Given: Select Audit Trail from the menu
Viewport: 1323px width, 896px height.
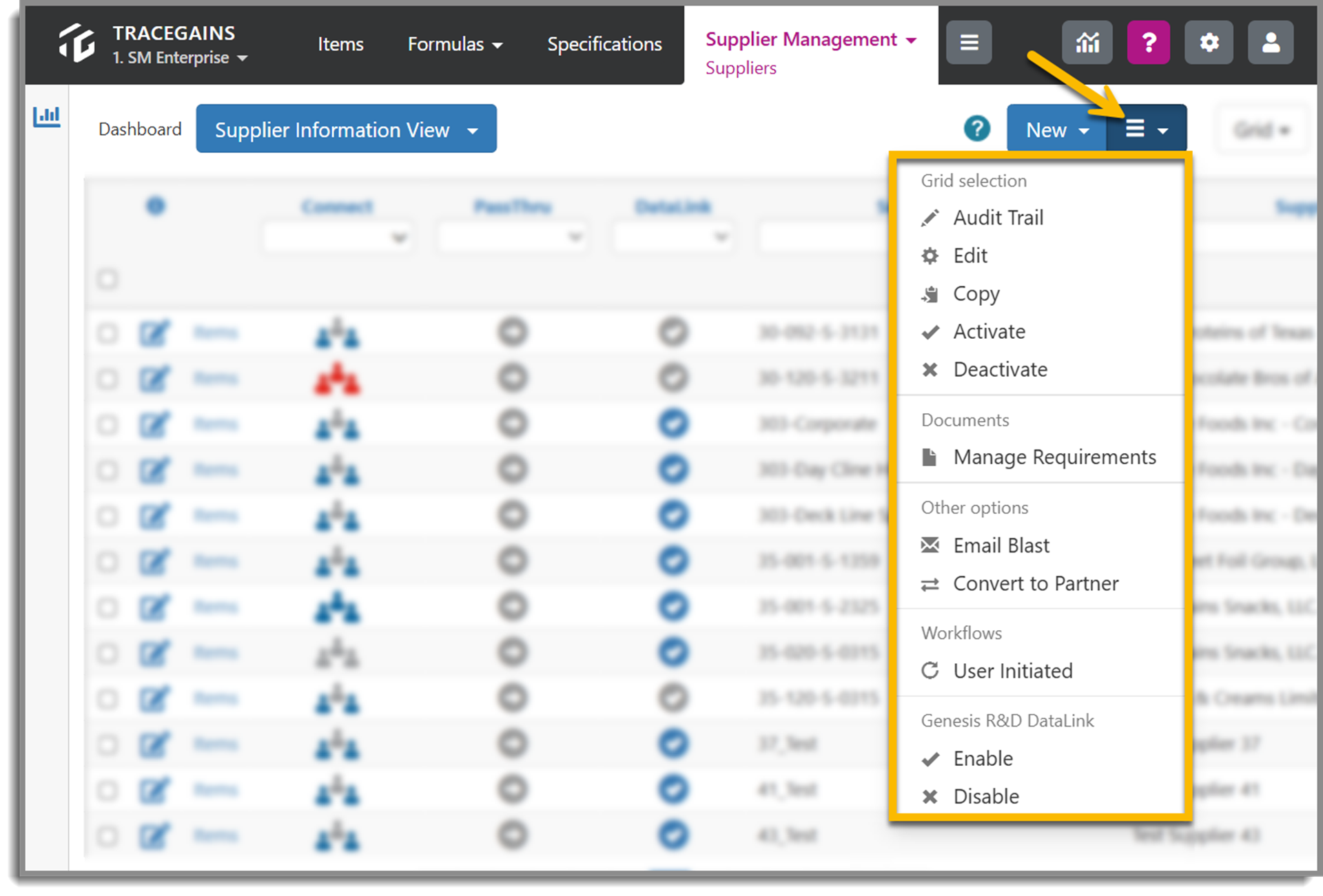Looking at the screenshot, I should (x=998, y=218).
